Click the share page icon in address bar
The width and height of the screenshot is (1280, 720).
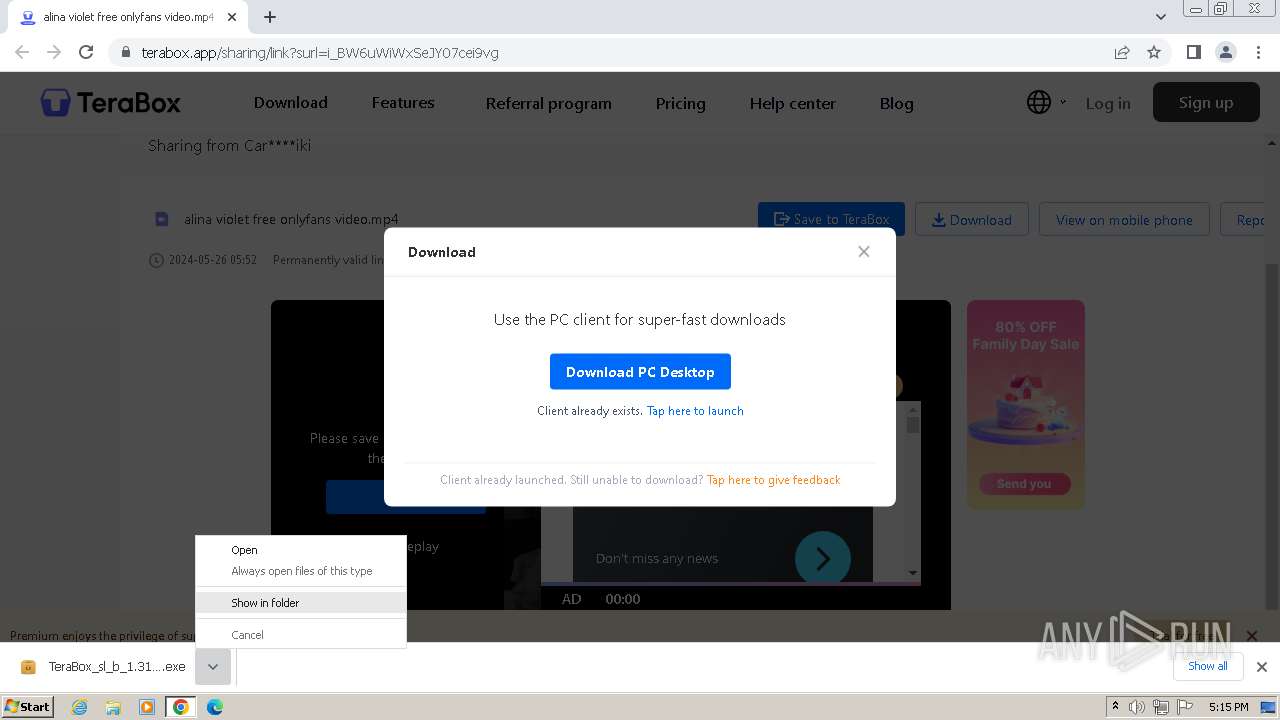click(1122, 52)
